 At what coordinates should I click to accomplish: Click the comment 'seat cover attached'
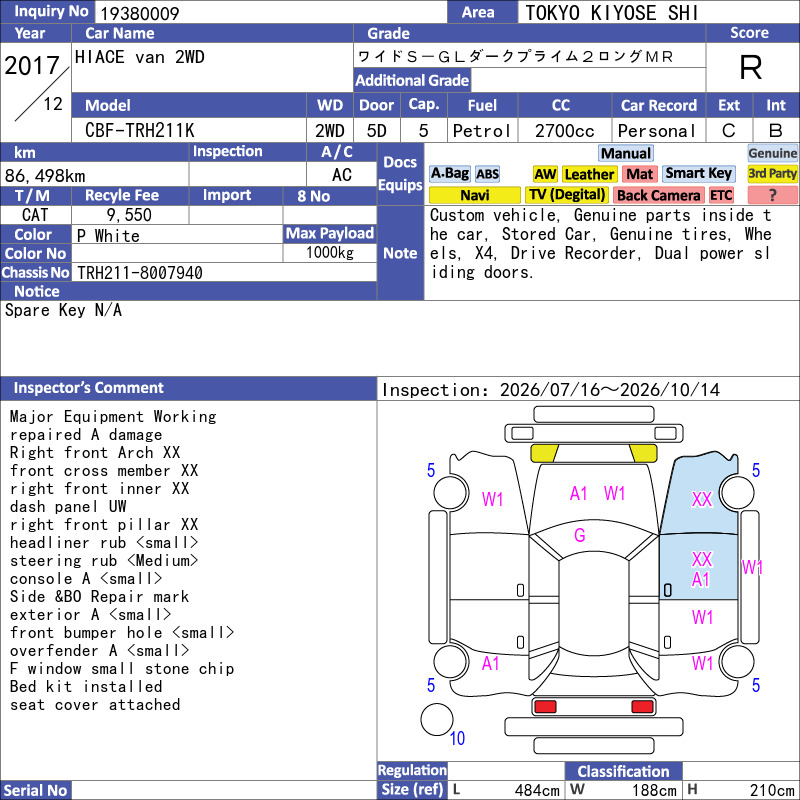click(x=95, y=705)
